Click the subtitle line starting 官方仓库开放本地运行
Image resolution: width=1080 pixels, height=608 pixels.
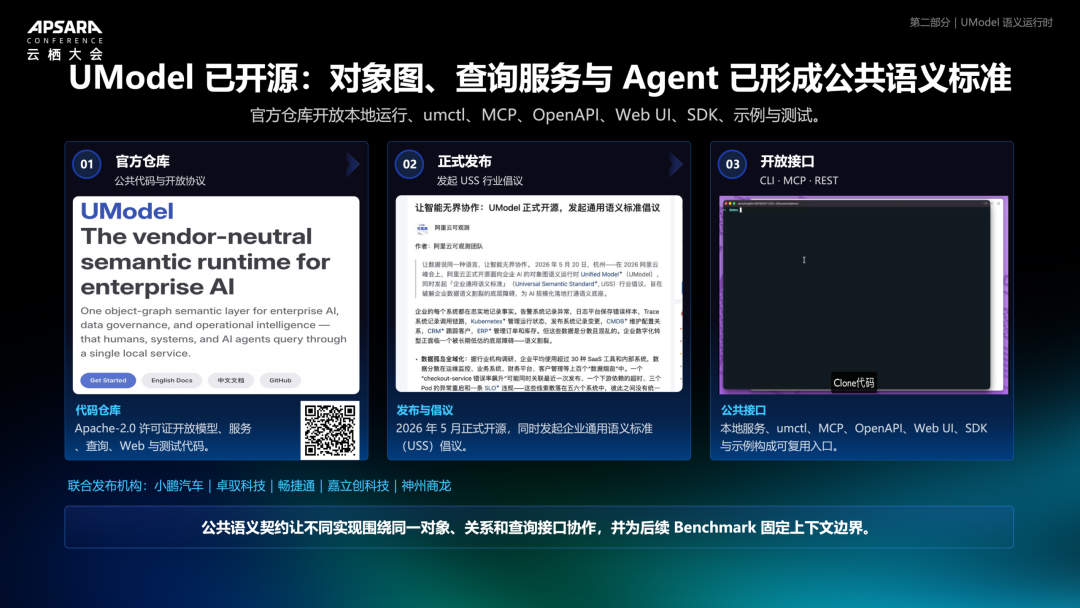(x=537, y=115)
